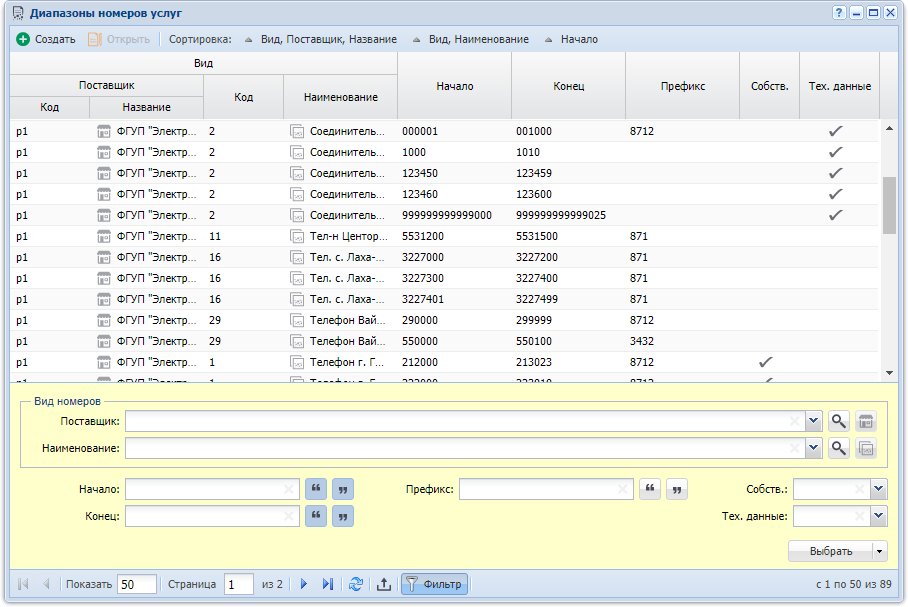Click the green Создать plus icon

(x=23, y=39)
